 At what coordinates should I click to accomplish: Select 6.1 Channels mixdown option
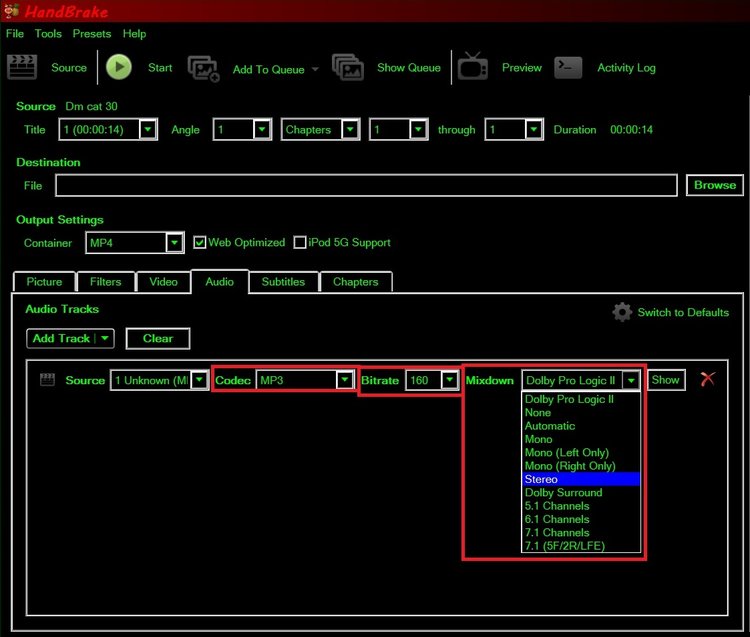point(581,519)
